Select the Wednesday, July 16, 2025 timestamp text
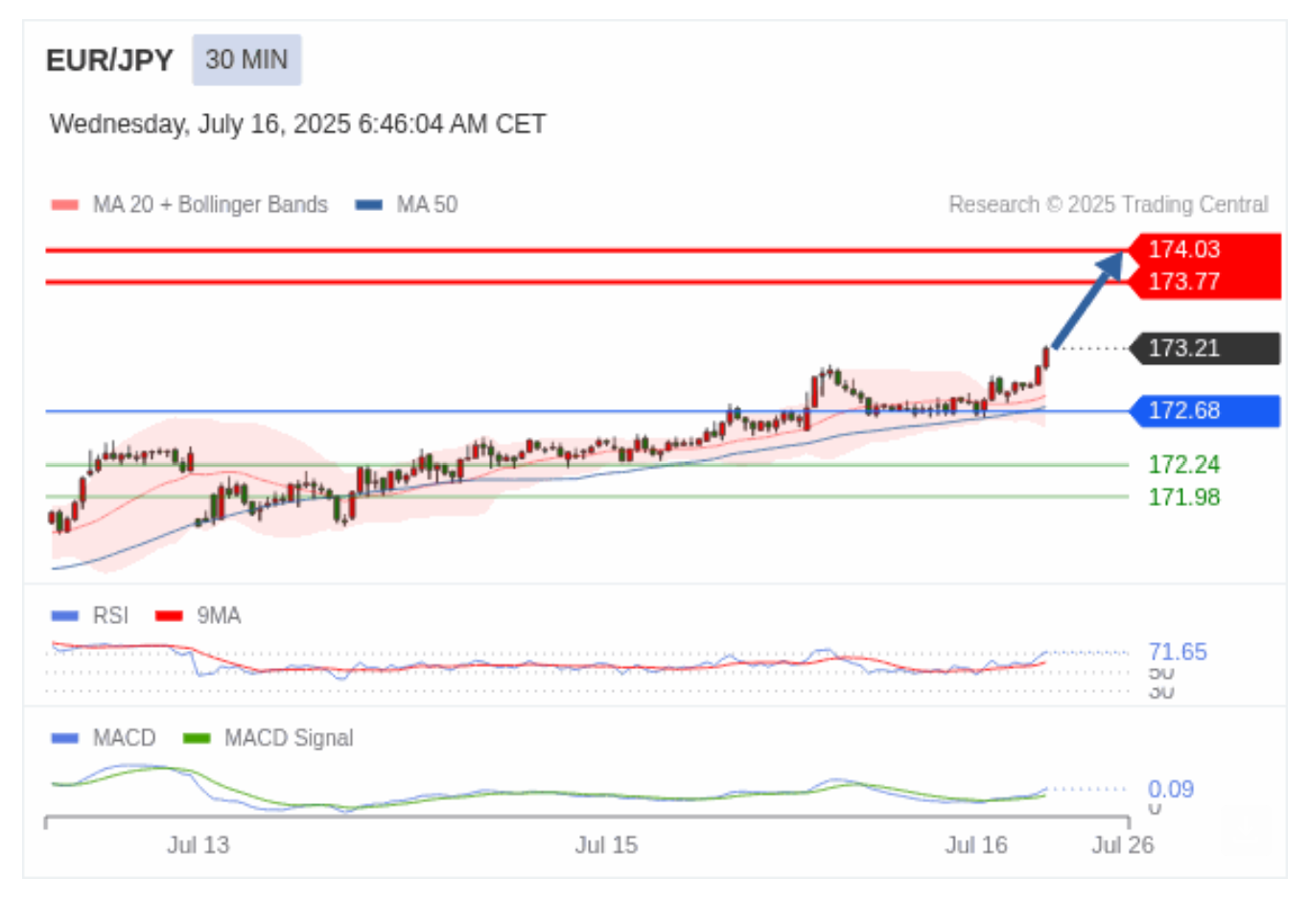Image resolution: width=1308 pixels, height=924 pixels. coord(297,124)
